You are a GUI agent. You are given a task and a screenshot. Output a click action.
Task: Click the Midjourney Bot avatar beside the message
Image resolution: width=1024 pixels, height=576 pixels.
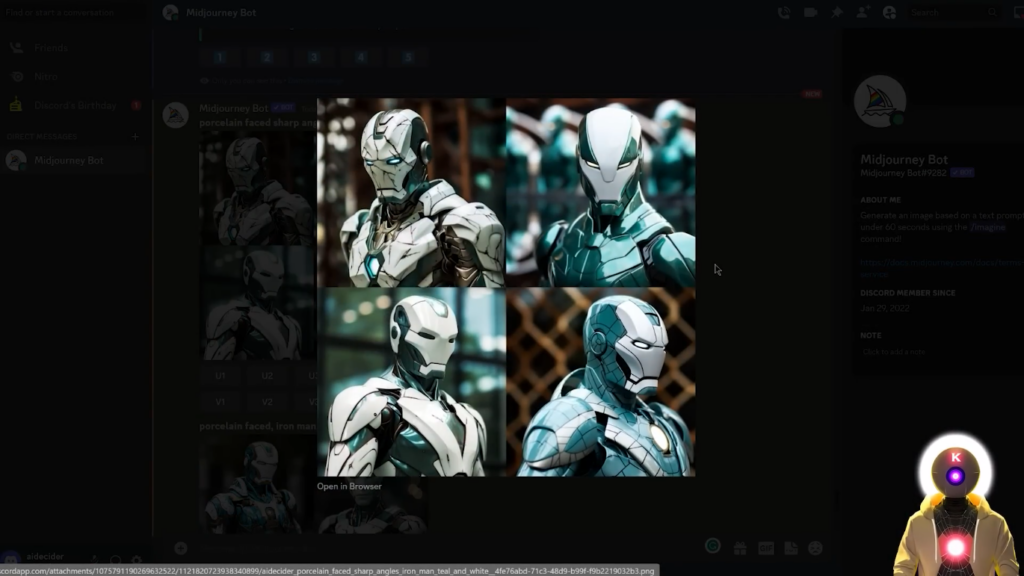(x=175, y=115)
